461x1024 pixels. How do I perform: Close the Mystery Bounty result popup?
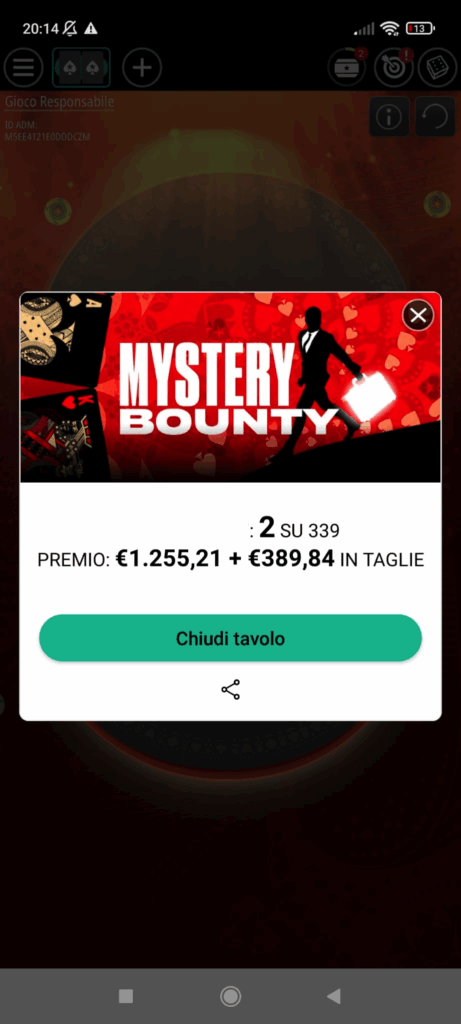[418, 316]
